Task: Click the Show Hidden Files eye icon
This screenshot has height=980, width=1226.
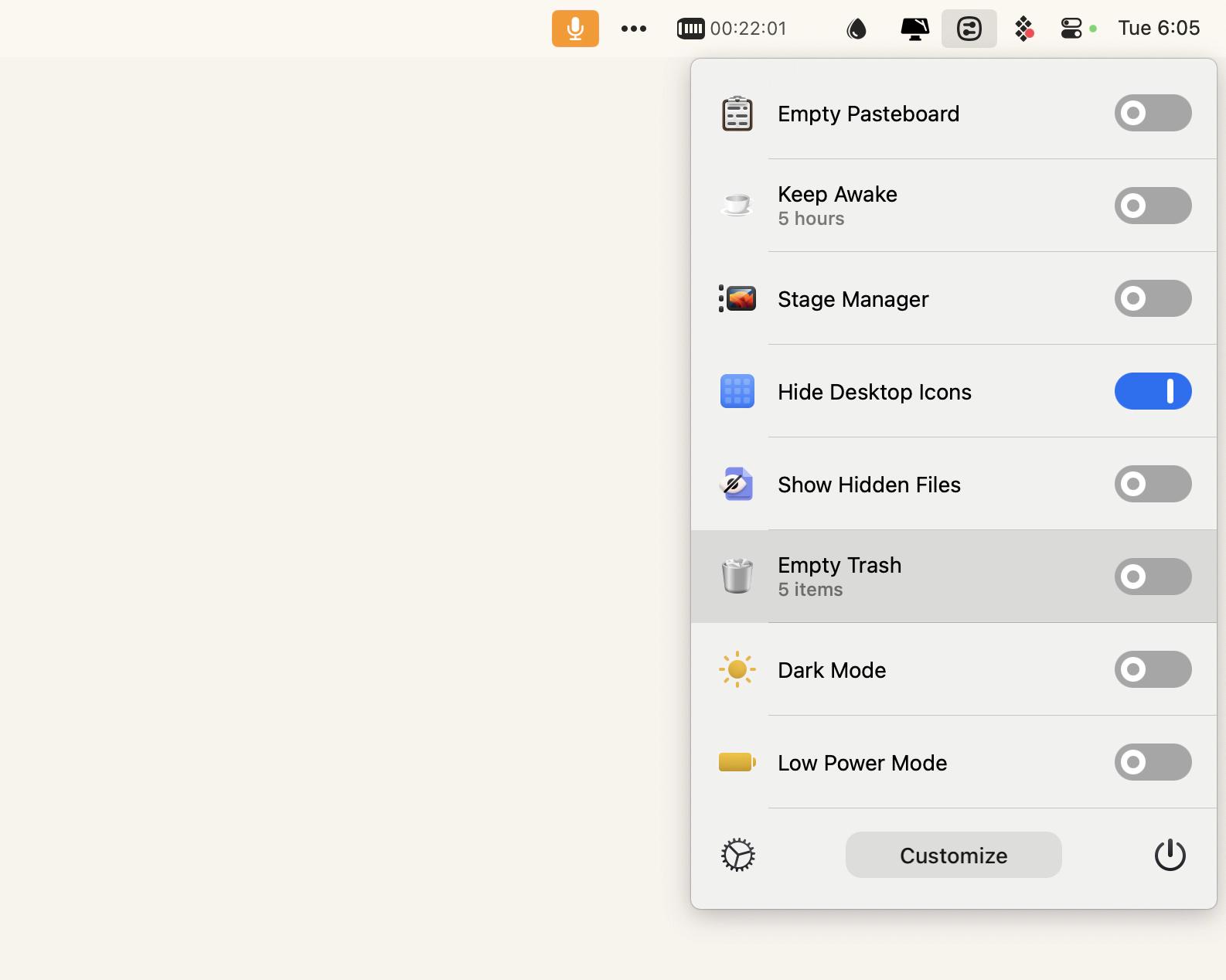Action: point(737,484)
